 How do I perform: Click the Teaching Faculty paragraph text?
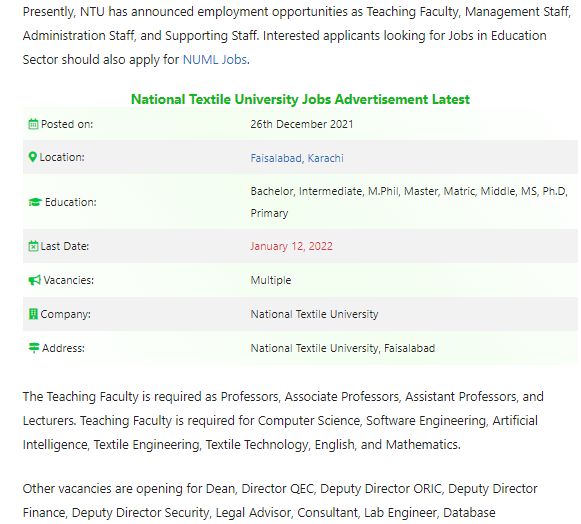pyautogui.click(x=283, y=421)
